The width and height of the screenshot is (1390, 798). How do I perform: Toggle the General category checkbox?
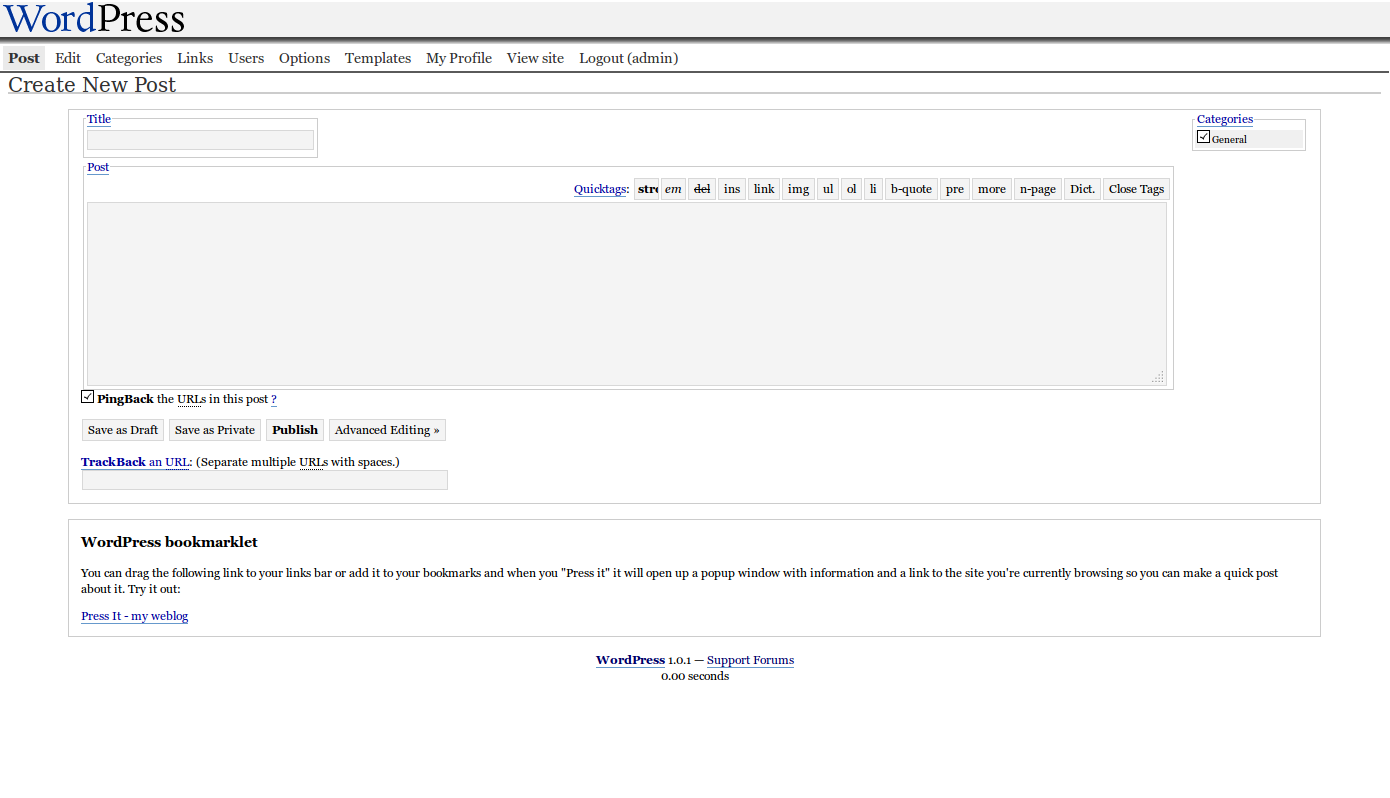[1203, 137]
